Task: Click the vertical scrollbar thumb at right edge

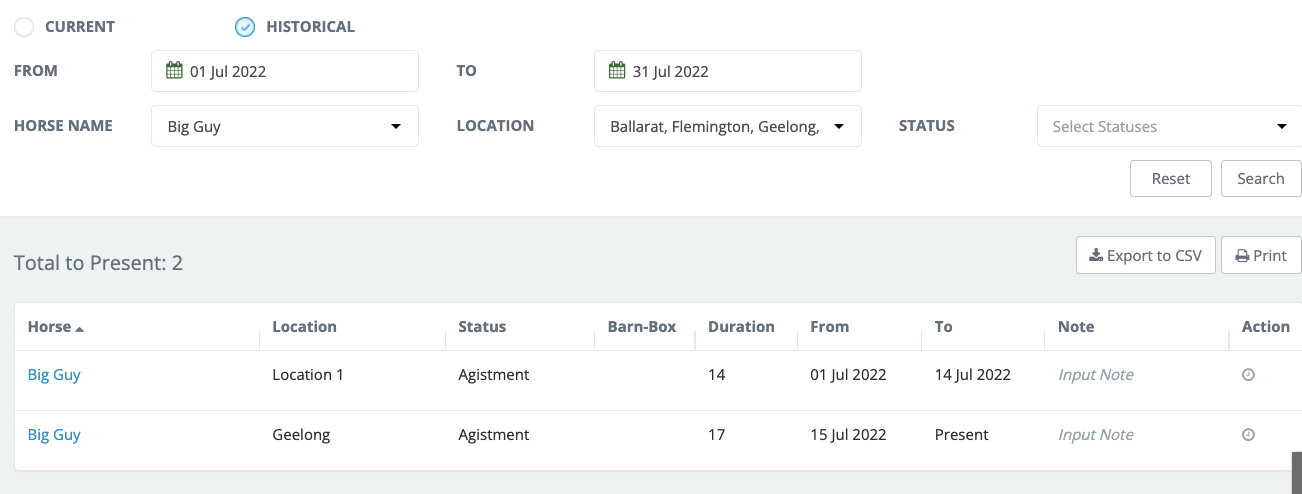Action: click(x=1297, y=472)
